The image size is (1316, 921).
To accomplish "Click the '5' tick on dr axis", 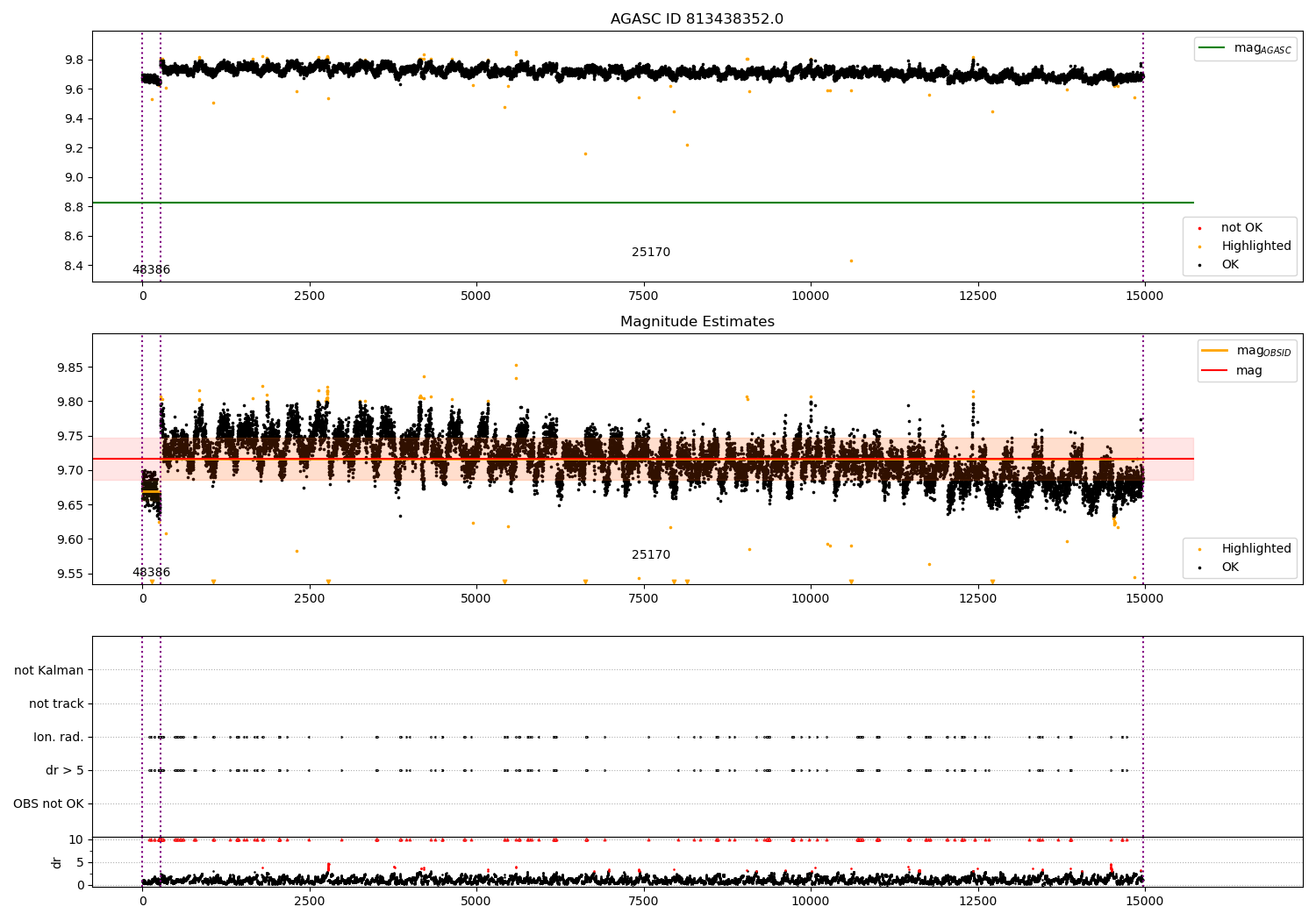I will (80, 863).
